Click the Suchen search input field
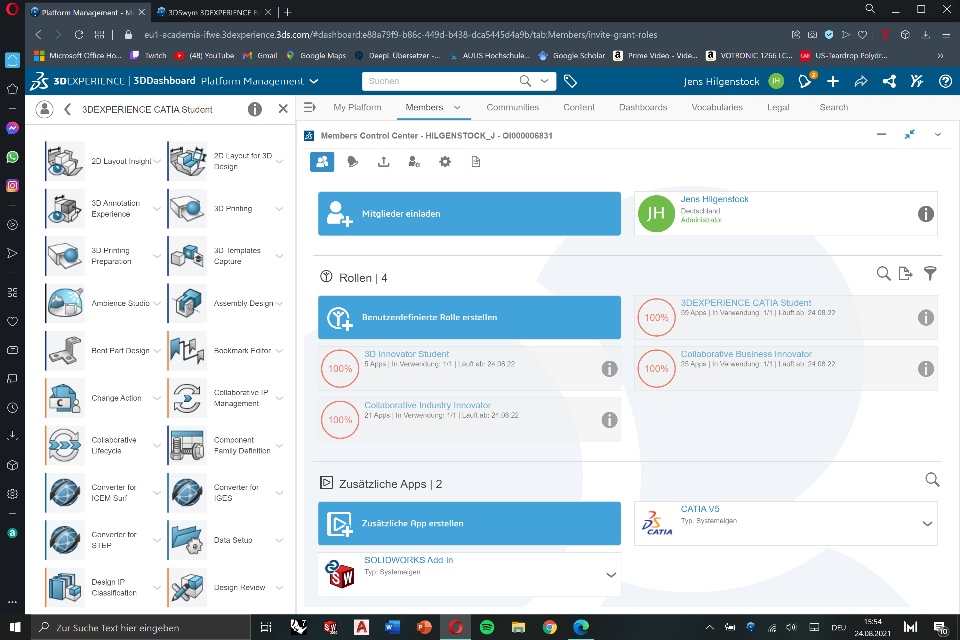Screen dimensions: 960x640 (441, 81)
